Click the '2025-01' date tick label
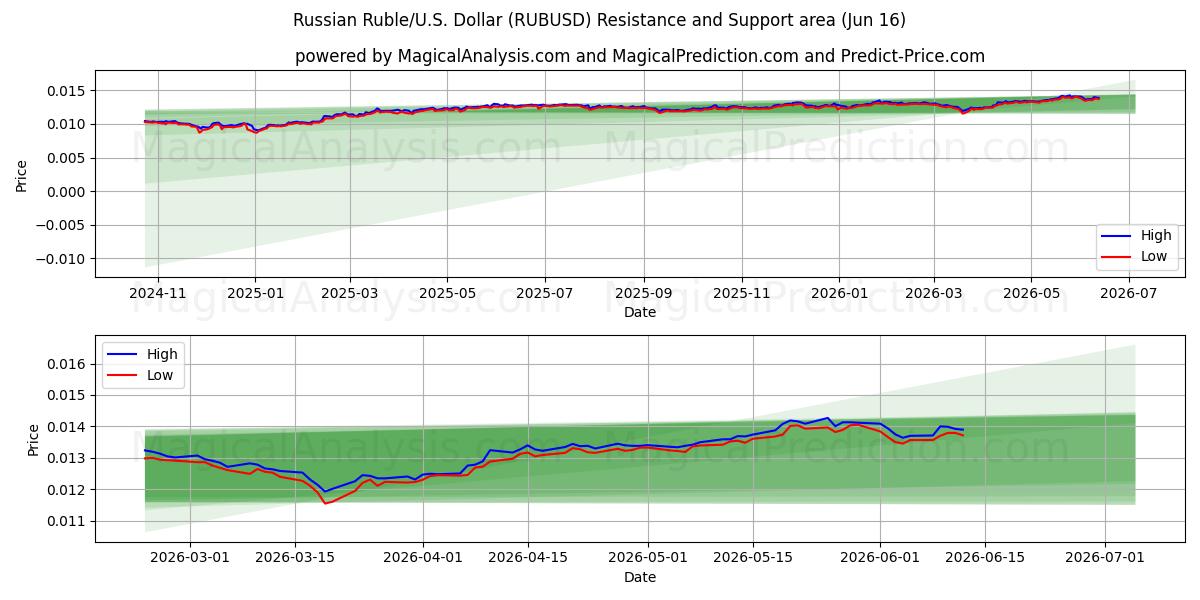This screenshot has width=1200, height=600. tap(255, 293)
